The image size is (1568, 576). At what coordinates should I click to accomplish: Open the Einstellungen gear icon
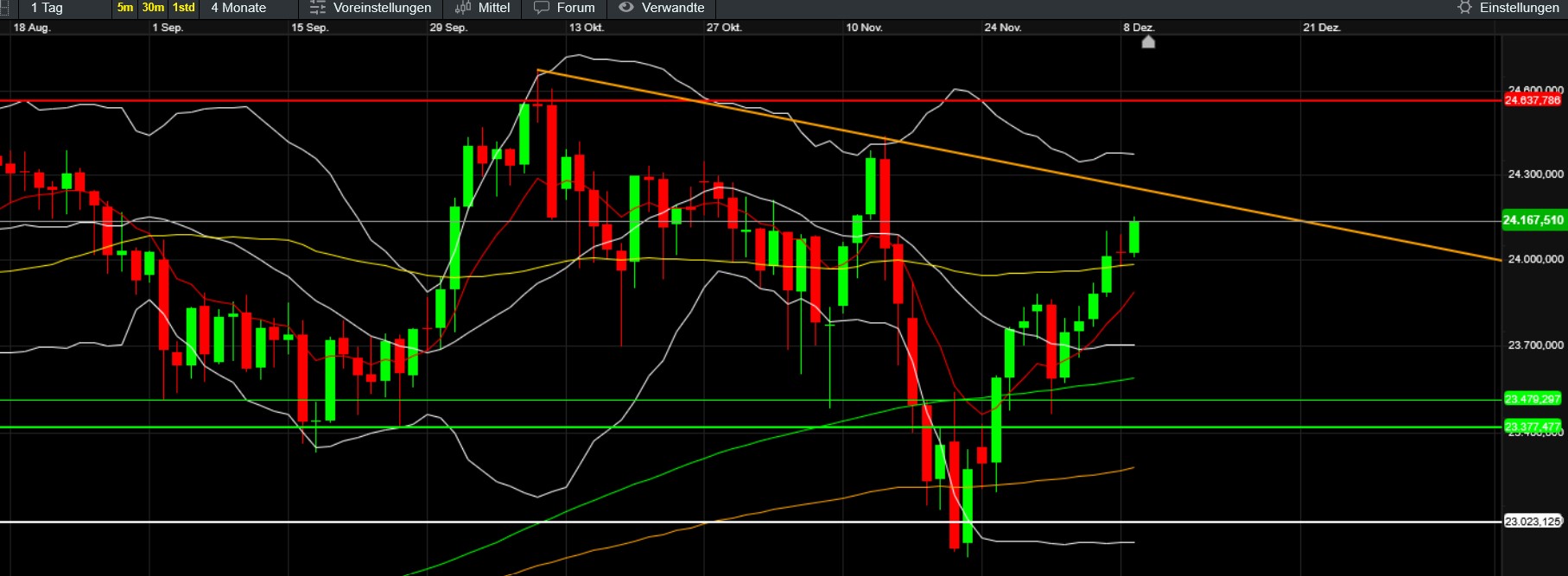(x=1464, y=8)
